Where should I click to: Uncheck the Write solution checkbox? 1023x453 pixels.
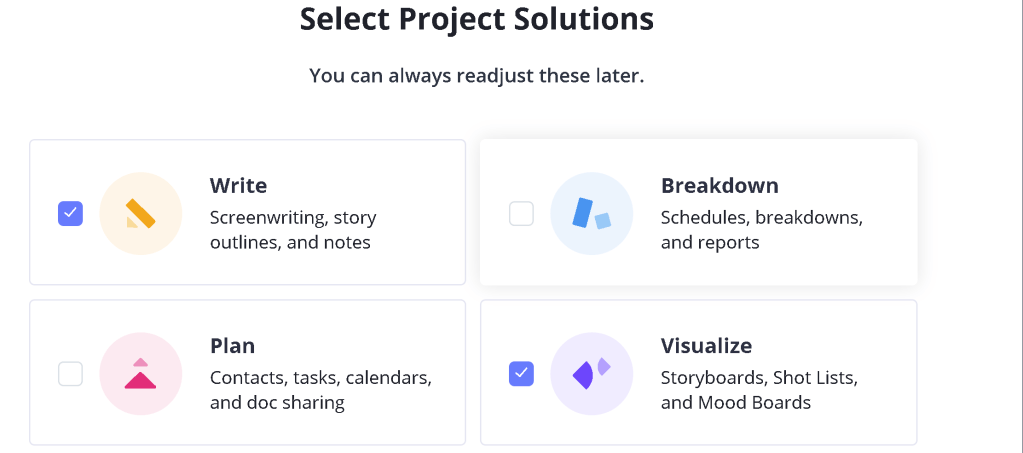click(x=70, y=213)
